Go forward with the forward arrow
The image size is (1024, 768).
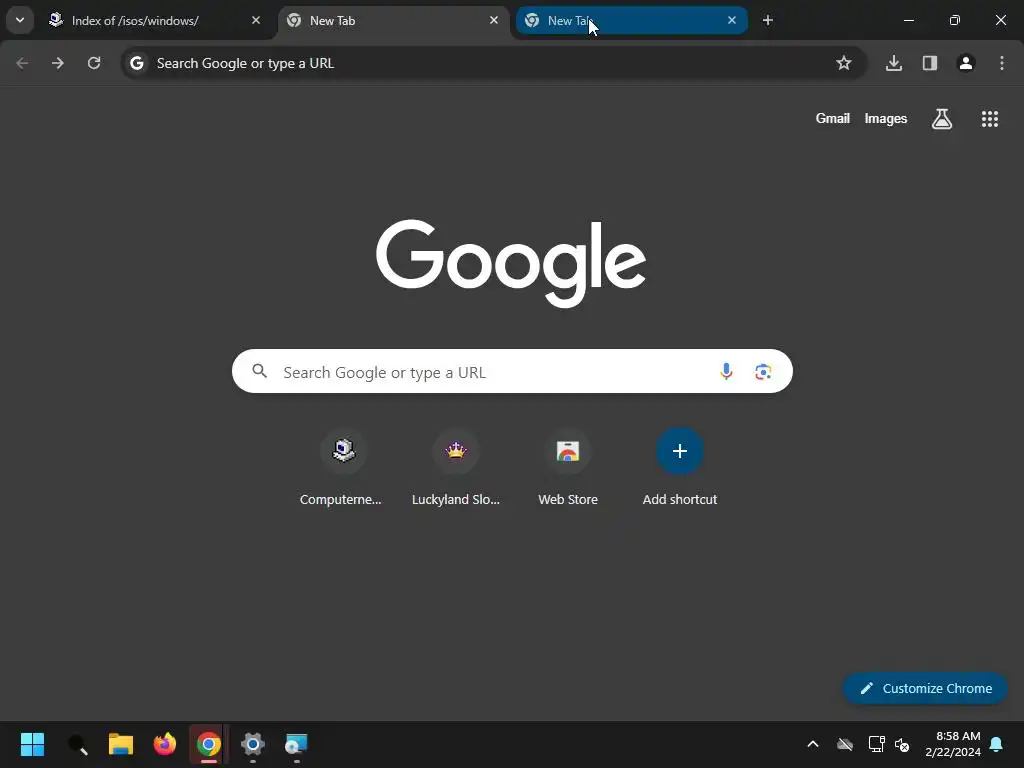point(57,63)
